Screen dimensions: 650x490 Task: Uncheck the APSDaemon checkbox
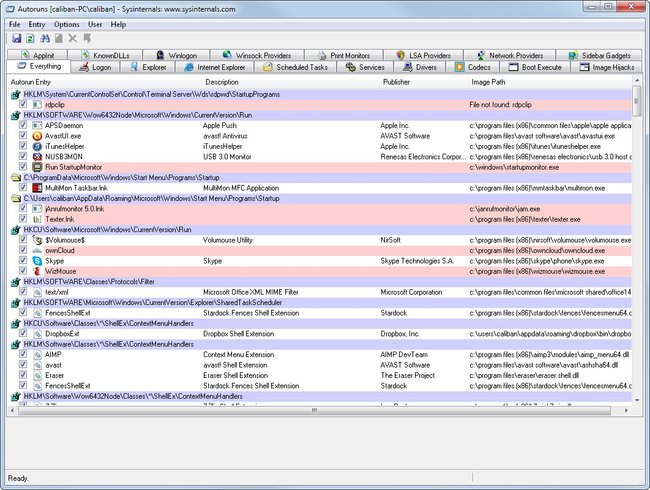pos(23,125)
